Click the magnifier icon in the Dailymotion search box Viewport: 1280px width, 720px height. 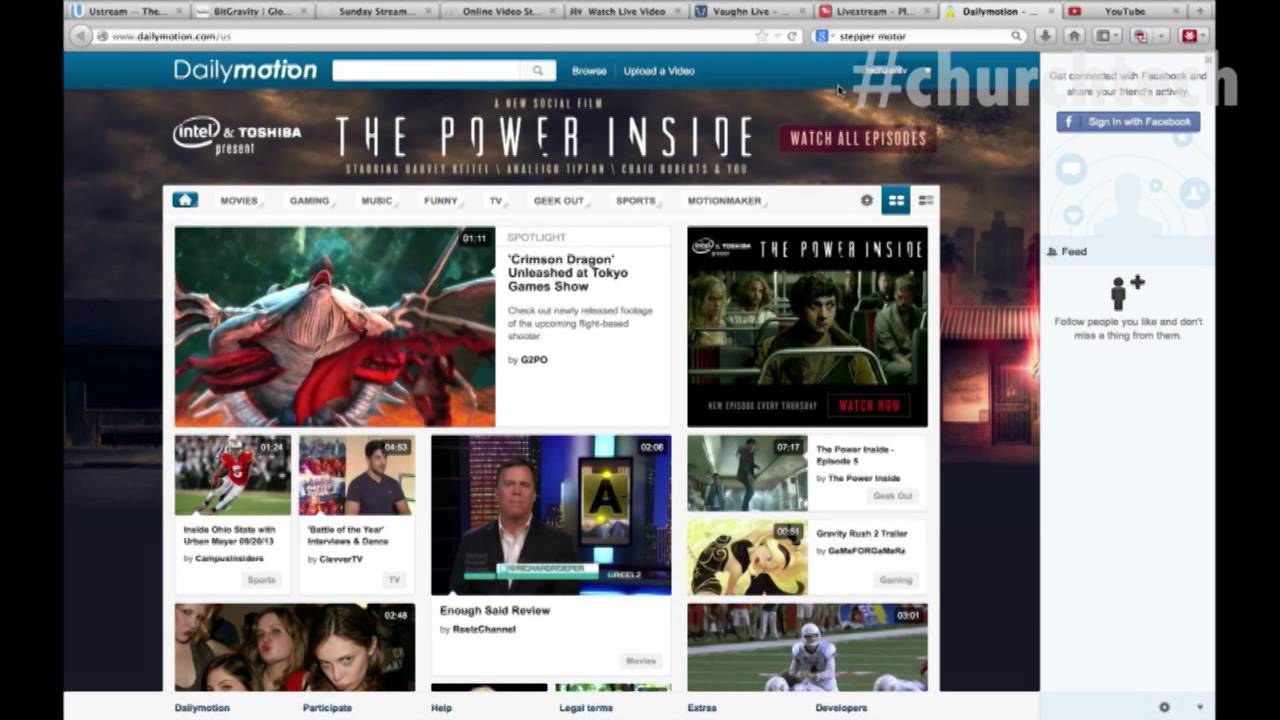pos(539,71)
